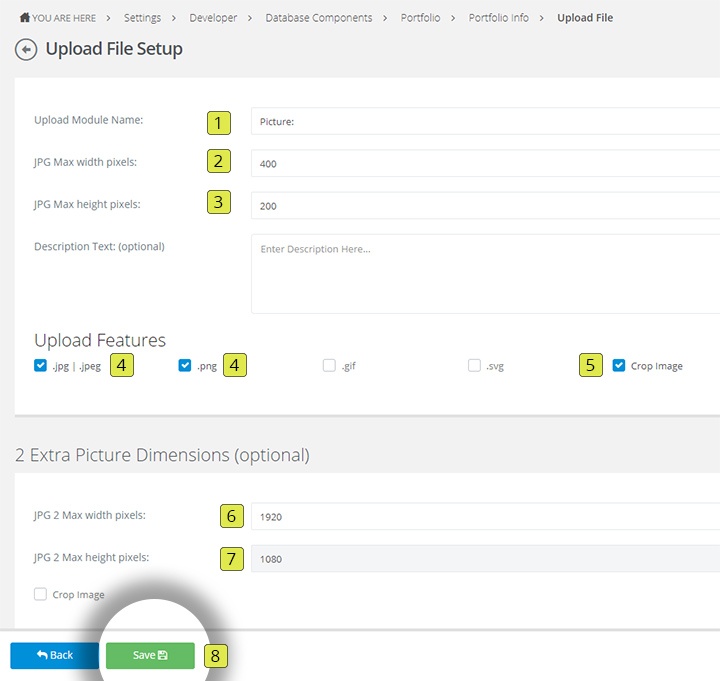This screenshot has height=681, width=720.
Task: Open Database Components breadcrumb
Action: tap(319, 18)
